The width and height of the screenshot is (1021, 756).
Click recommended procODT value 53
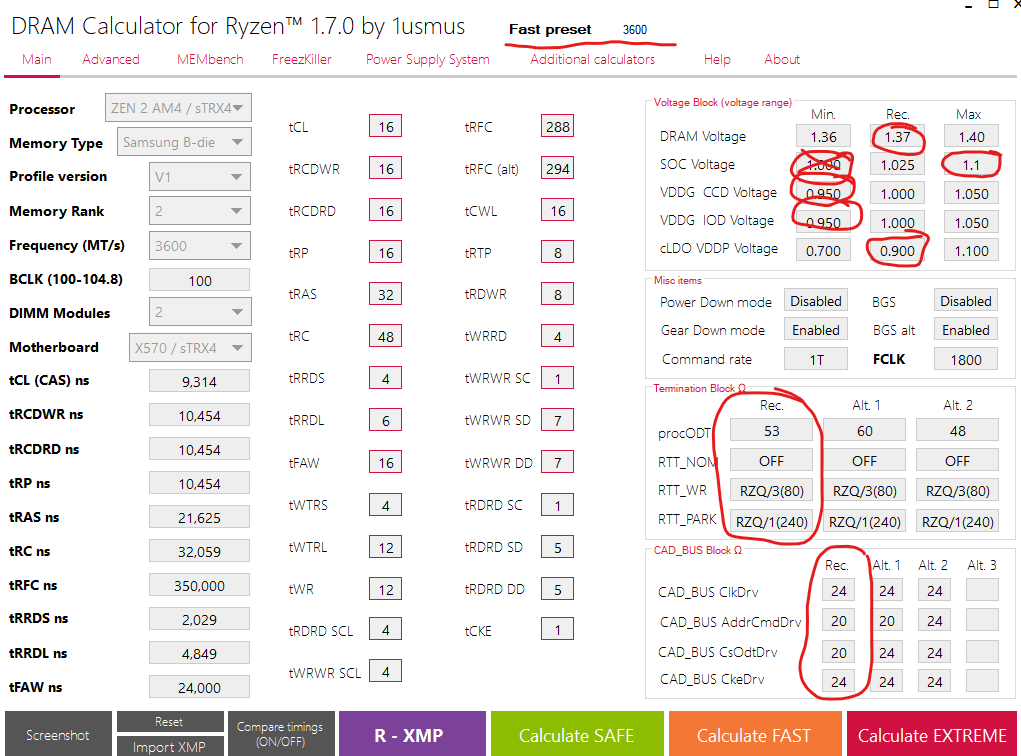tap(771, 430)
